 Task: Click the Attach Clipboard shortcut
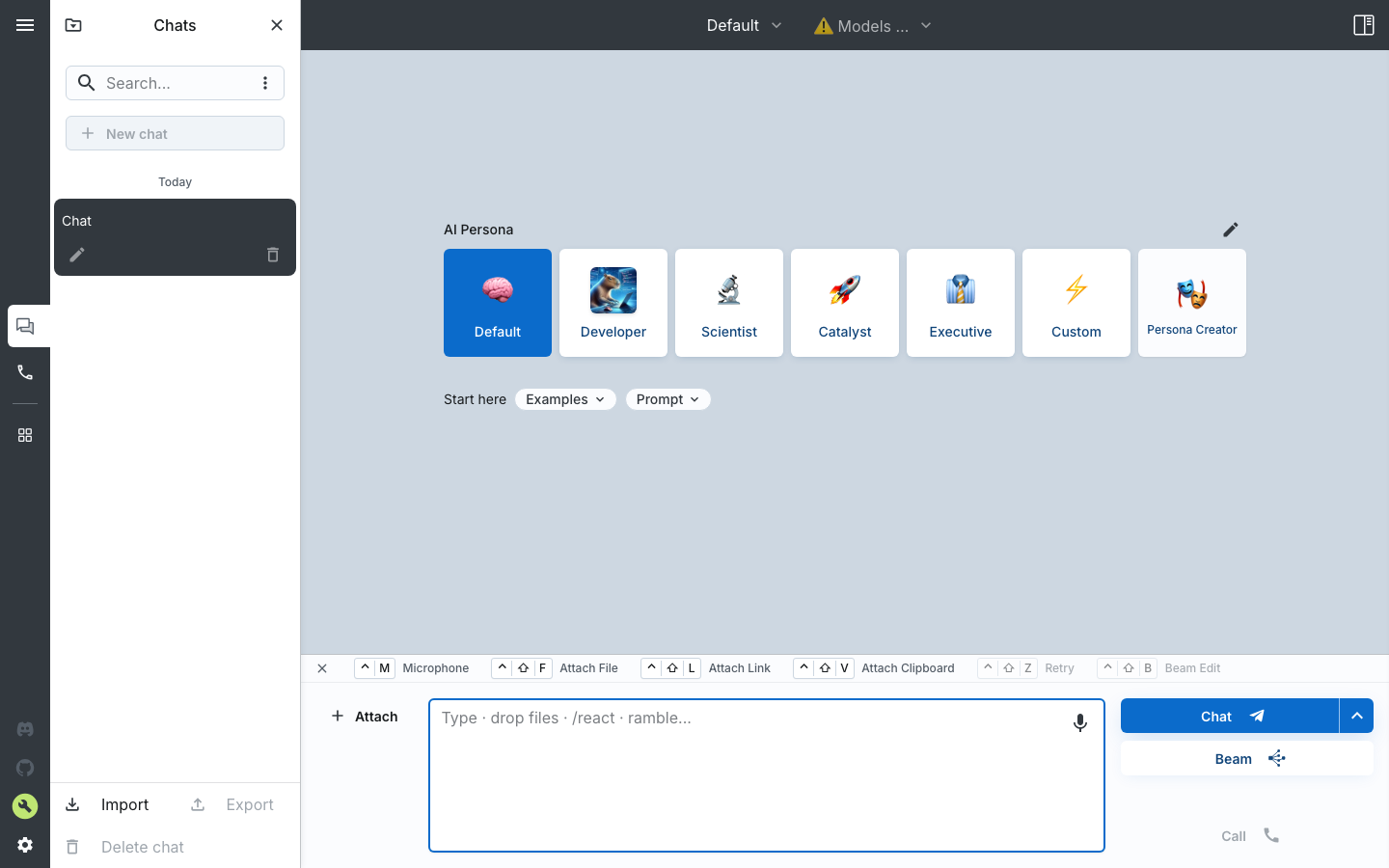875,668
